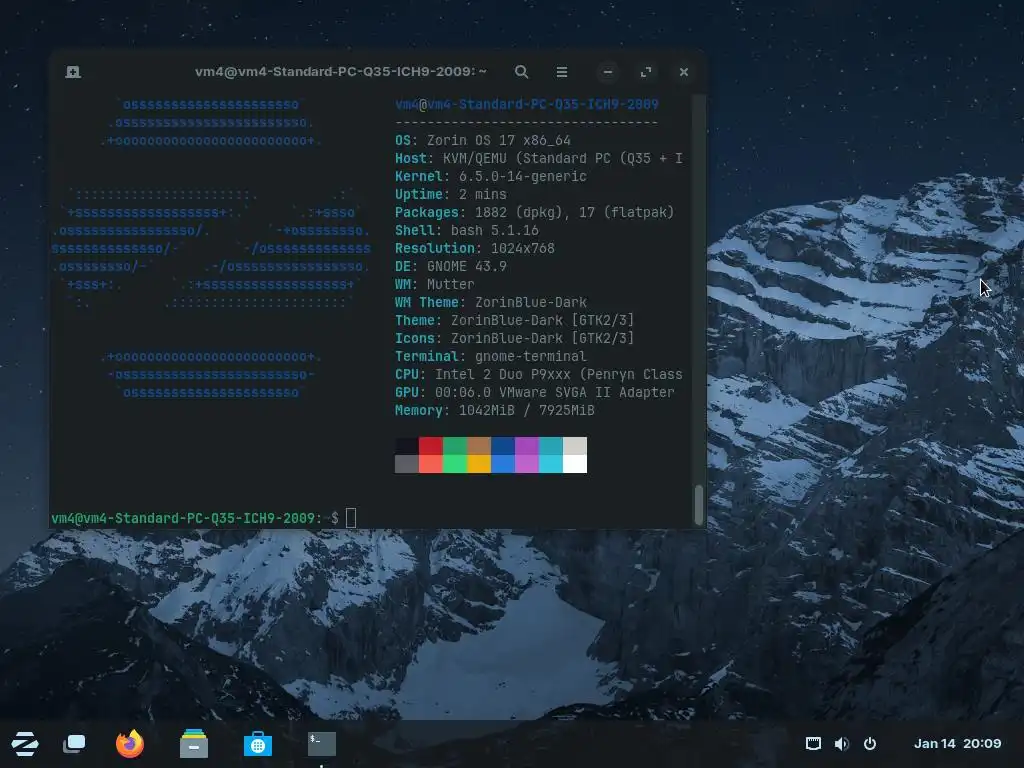
Task: Click the 'Host: KVM/QEMU' line
Action: coord(538,158)
